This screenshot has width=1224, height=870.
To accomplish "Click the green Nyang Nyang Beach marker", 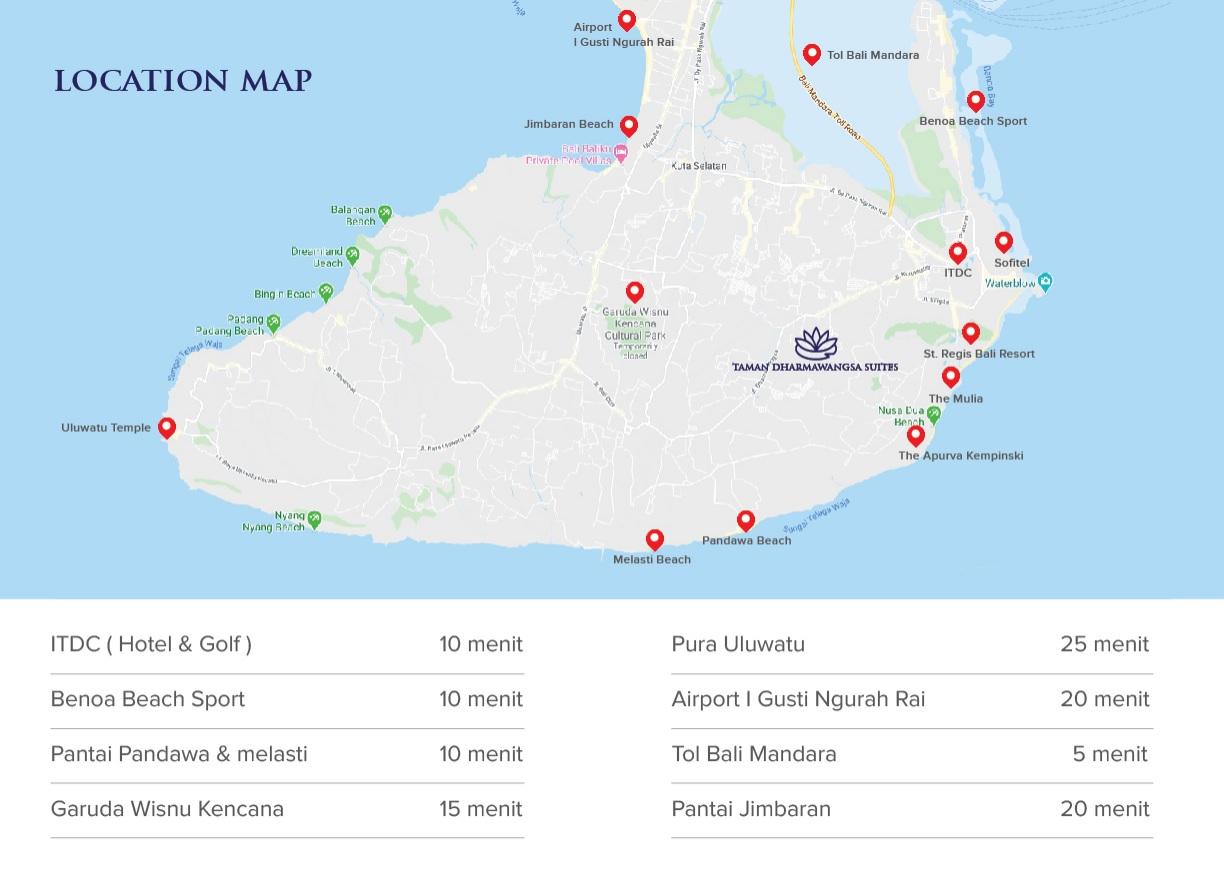I will point(314,519).
